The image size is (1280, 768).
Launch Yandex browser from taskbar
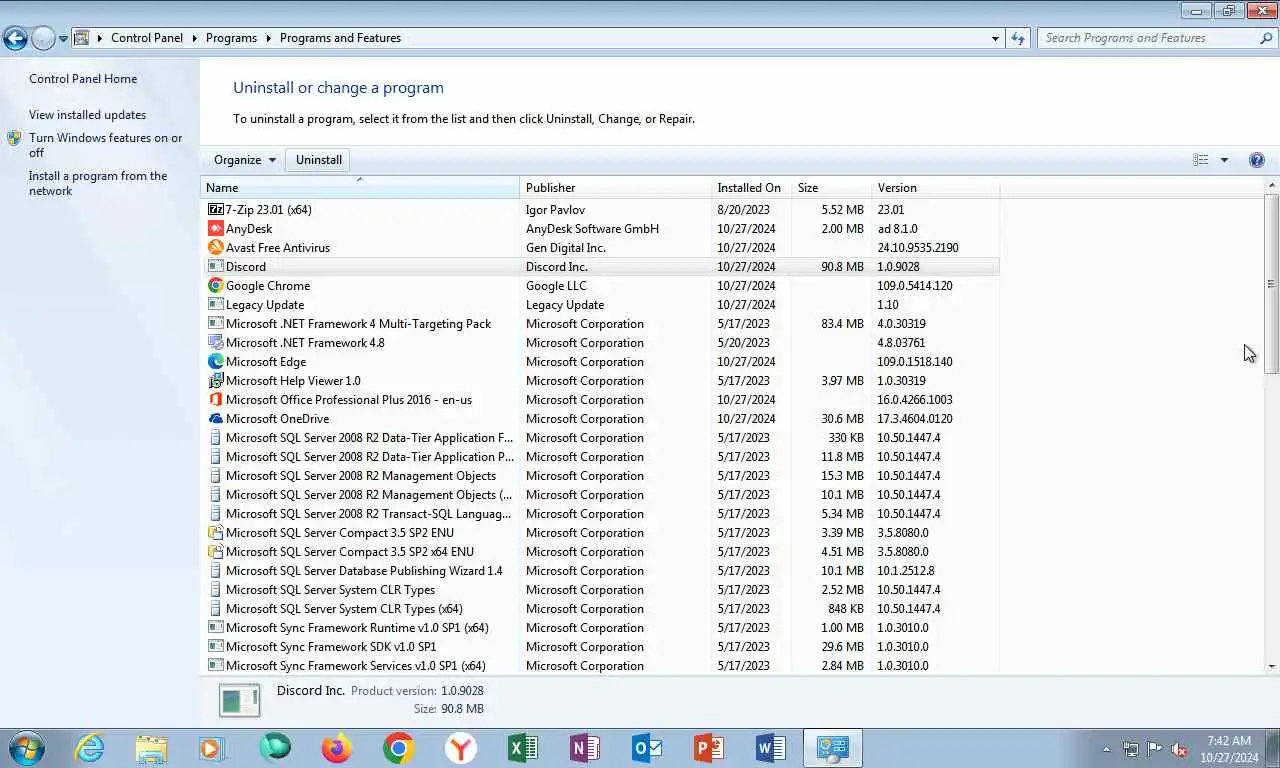(x=461, y=748)
